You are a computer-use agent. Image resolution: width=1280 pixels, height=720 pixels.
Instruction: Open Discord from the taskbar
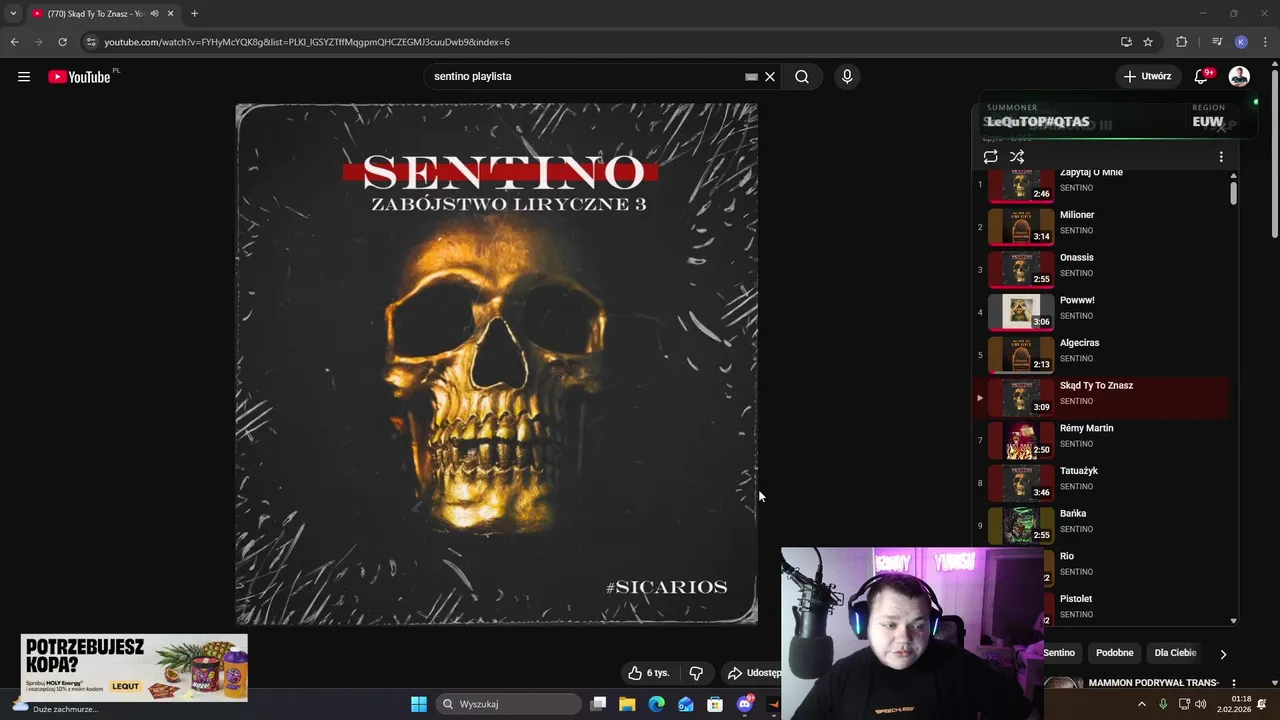click(x=745, y=704)
